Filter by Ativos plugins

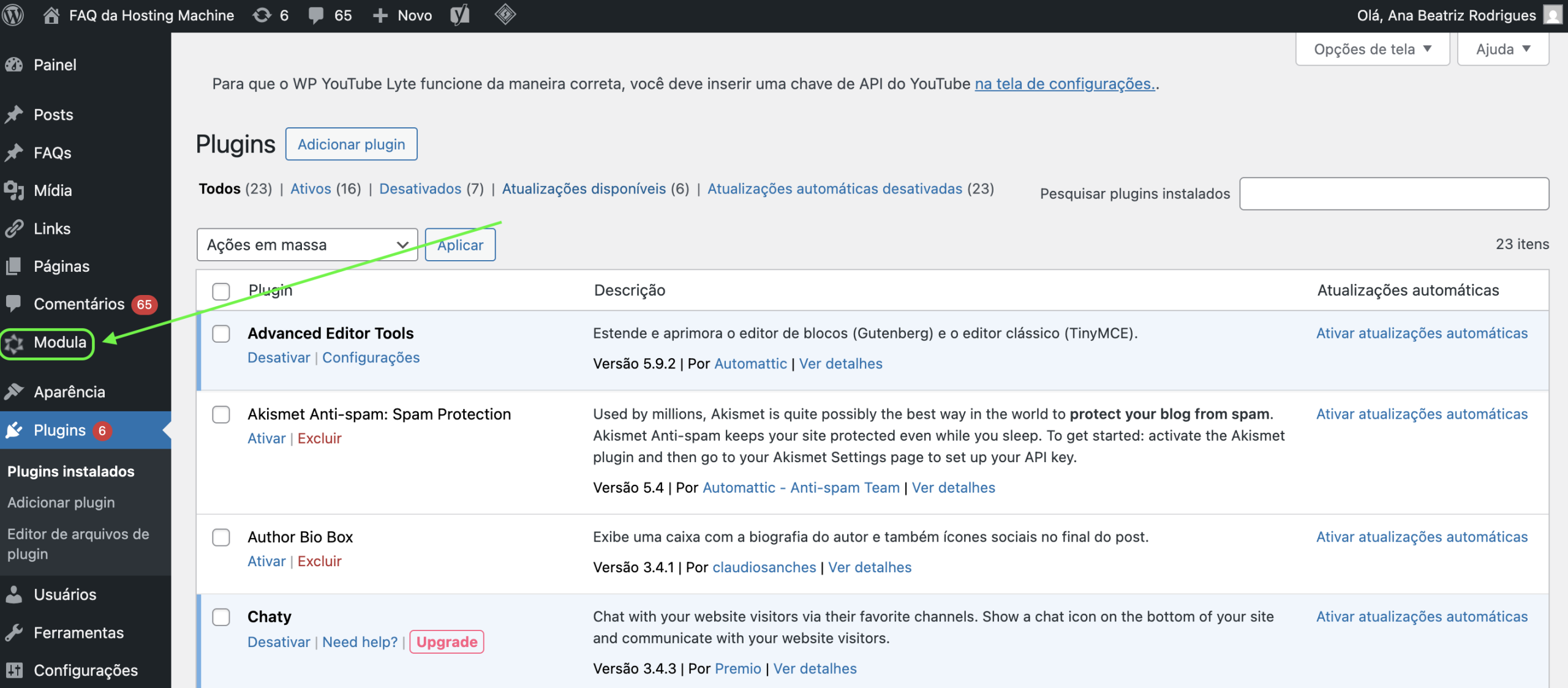click(x=311, y=189)
